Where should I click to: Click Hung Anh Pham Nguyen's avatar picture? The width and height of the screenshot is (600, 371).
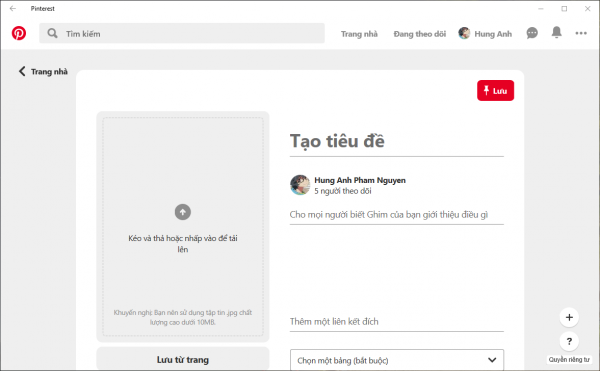(300, 185)
